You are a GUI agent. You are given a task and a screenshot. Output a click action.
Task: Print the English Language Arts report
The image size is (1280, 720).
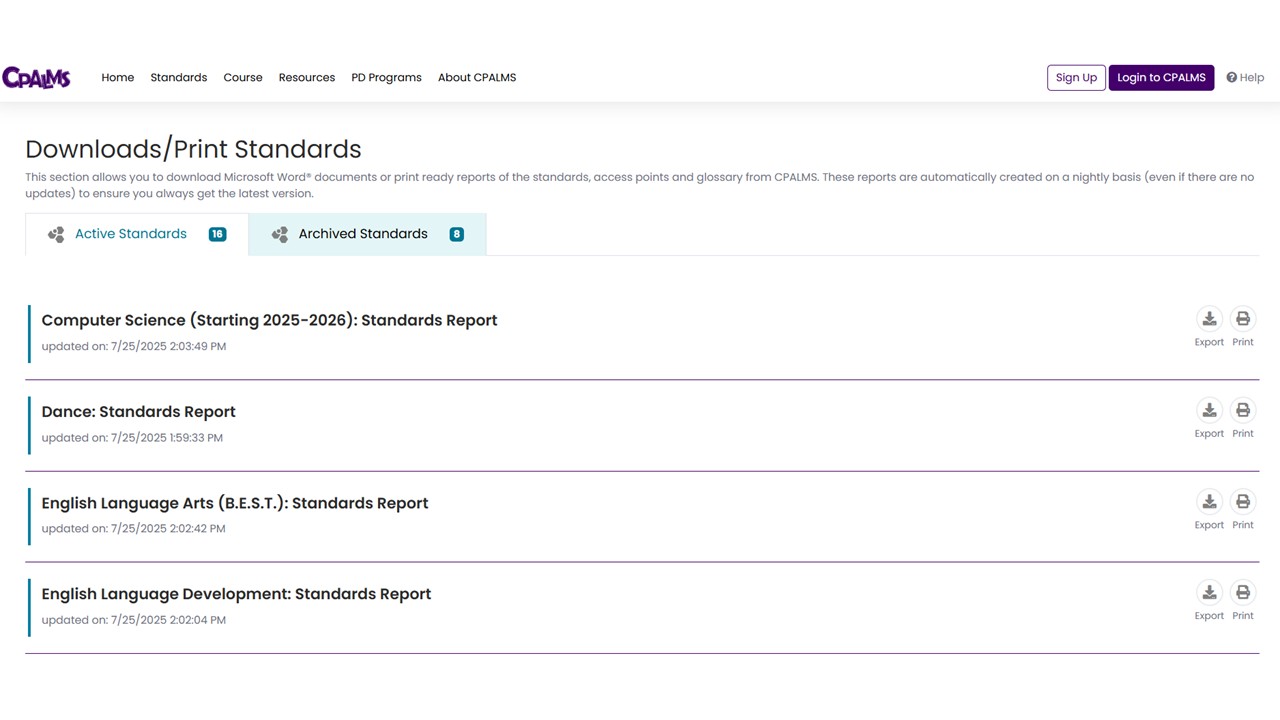pos(1243,501)
